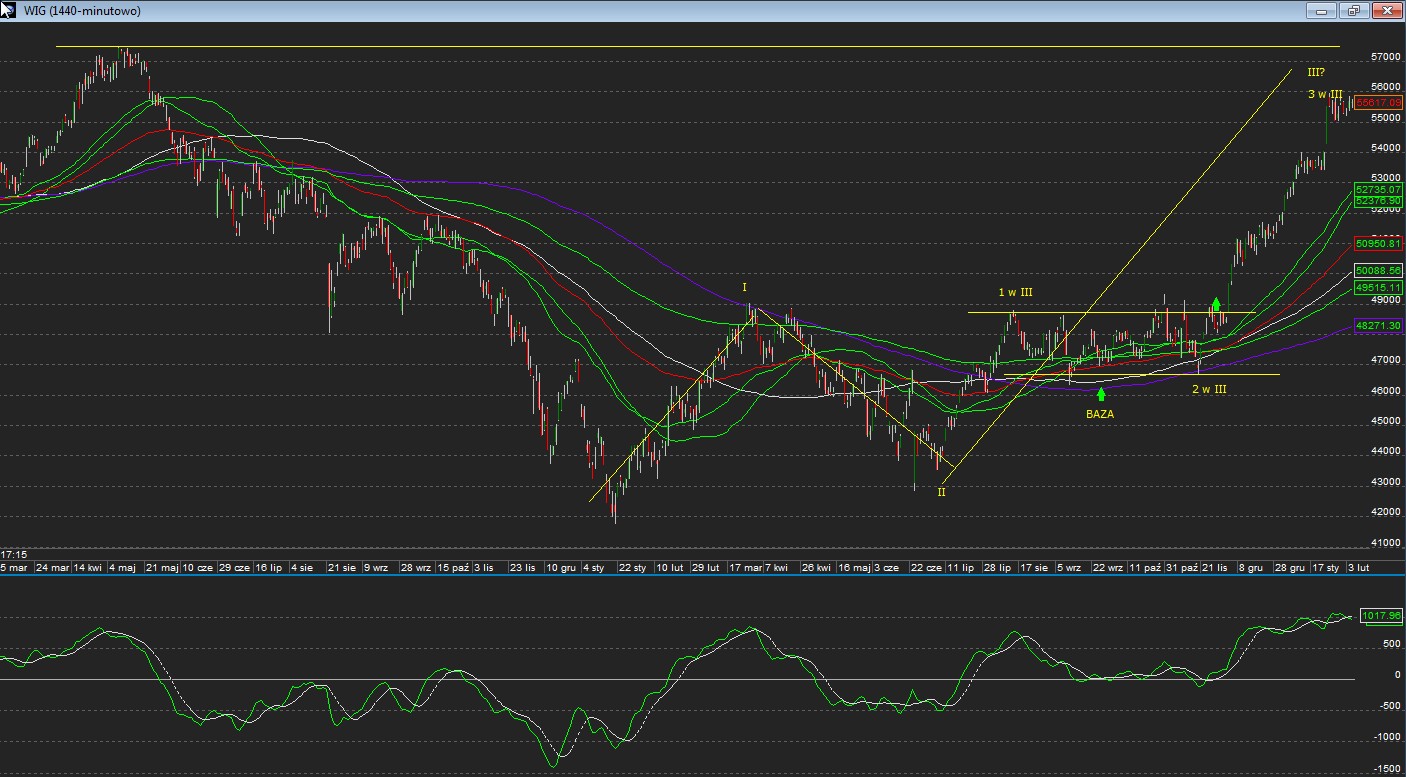Screen dimensions: 1406x777
Task: Click the "2 w III" annotation label
Action: coord(1208,389)
